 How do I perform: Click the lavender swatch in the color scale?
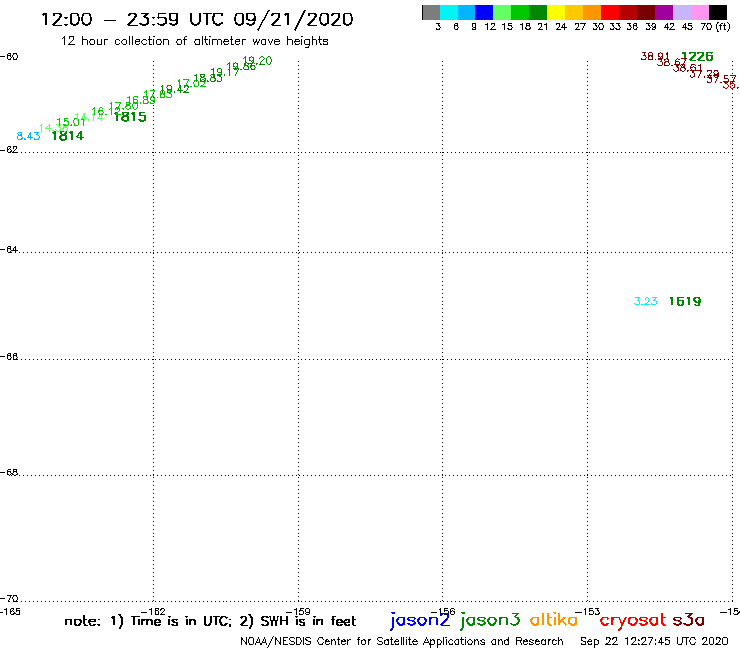pyautogui.click(x=682, y=12)
